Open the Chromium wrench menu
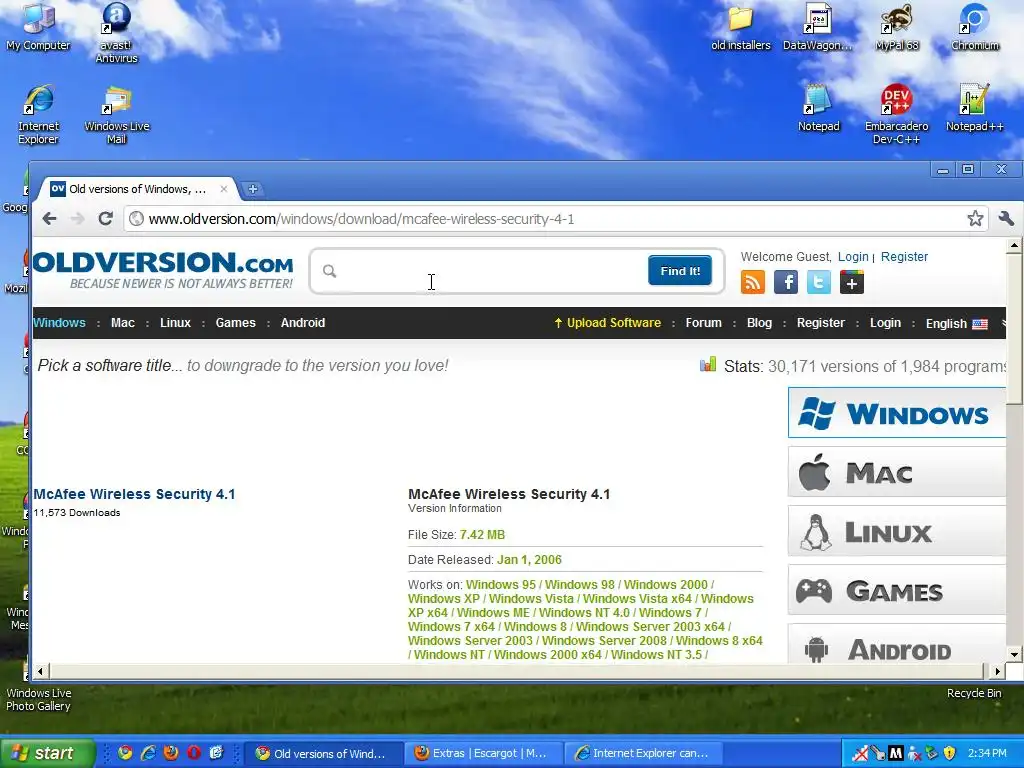 (x=1006, y=219)
